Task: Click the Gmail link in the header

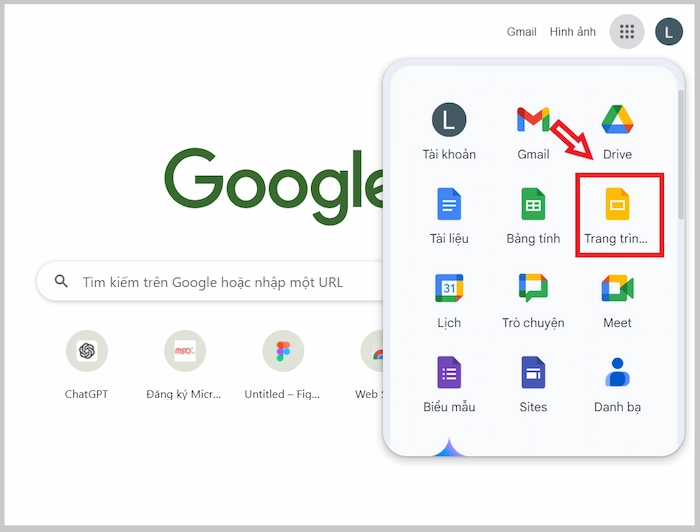Action: point(521,32)
